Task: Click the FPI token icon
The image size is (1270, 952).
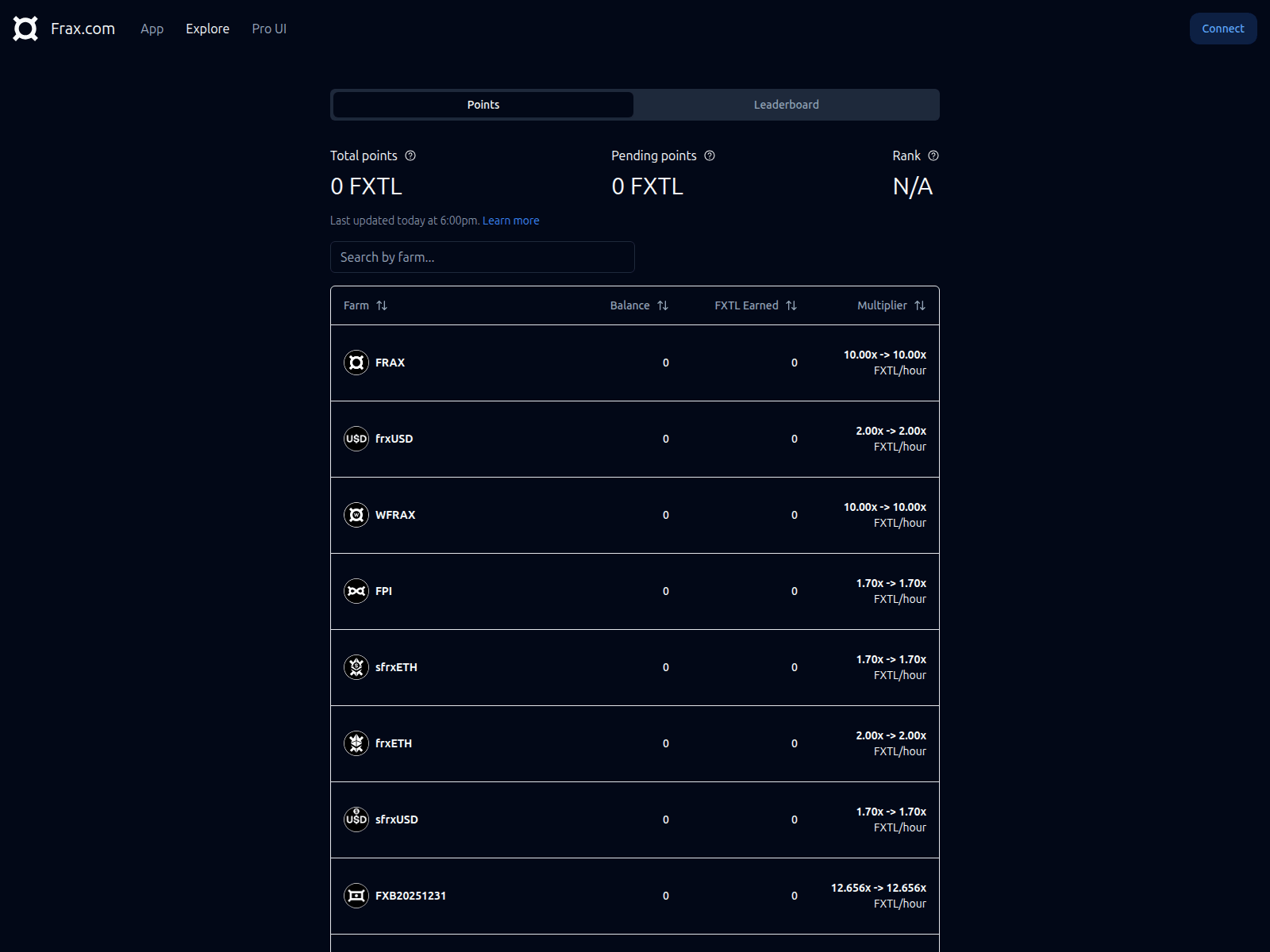Action: [356, 591]
